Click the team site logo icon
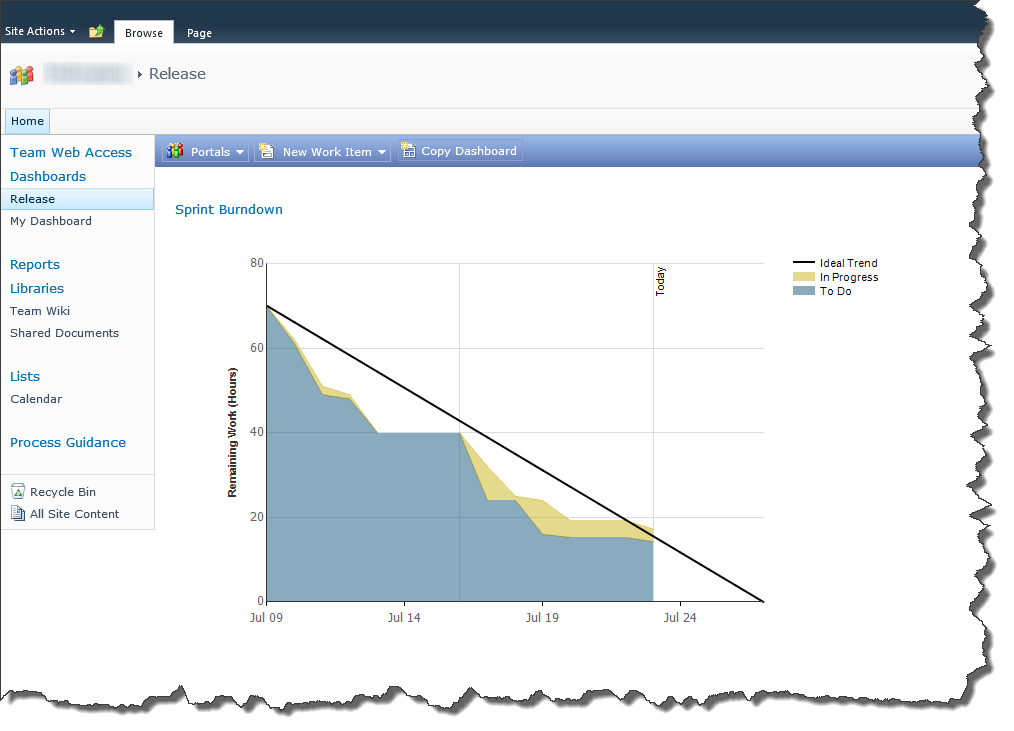The image size is (1014, 731). [x=22, y=75]
